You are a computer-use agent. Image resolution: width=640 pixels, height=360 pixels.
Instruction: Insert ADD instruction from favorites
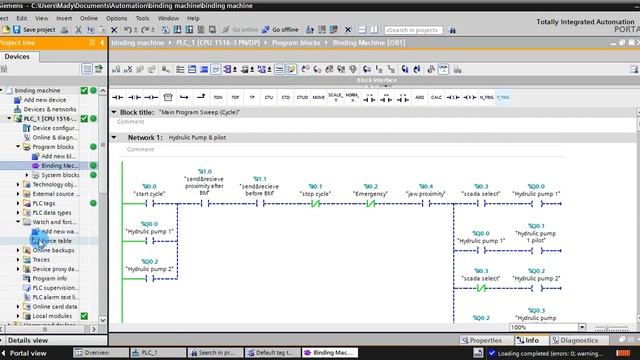click(420, 98)
